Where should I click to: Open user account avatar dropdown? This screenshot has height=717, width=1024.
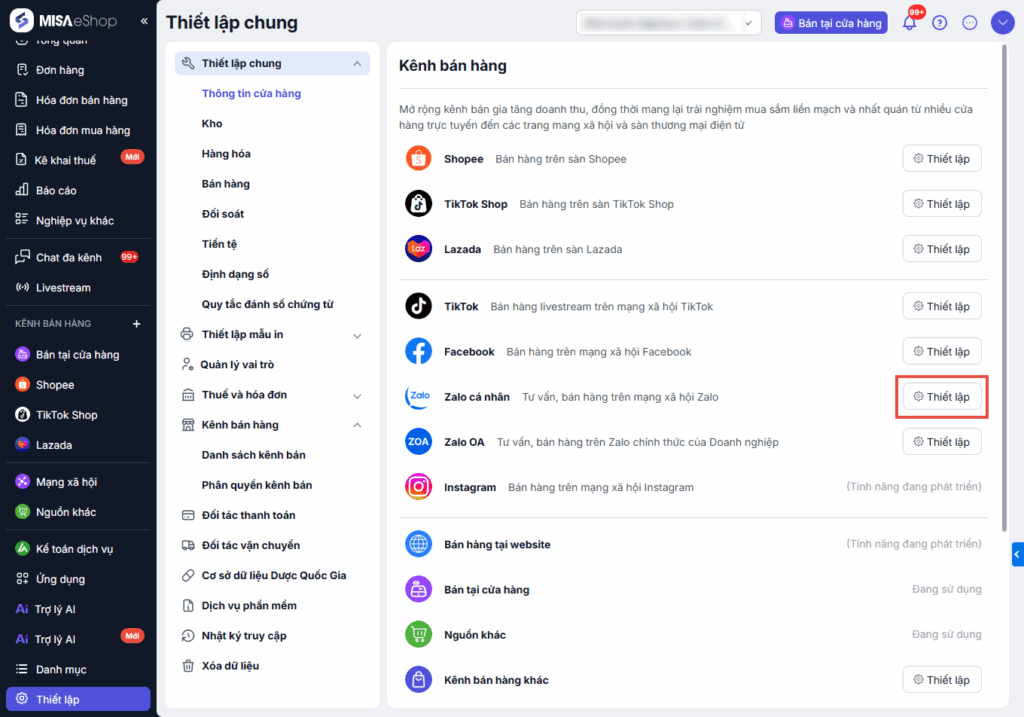click(x=1002, y=23)
